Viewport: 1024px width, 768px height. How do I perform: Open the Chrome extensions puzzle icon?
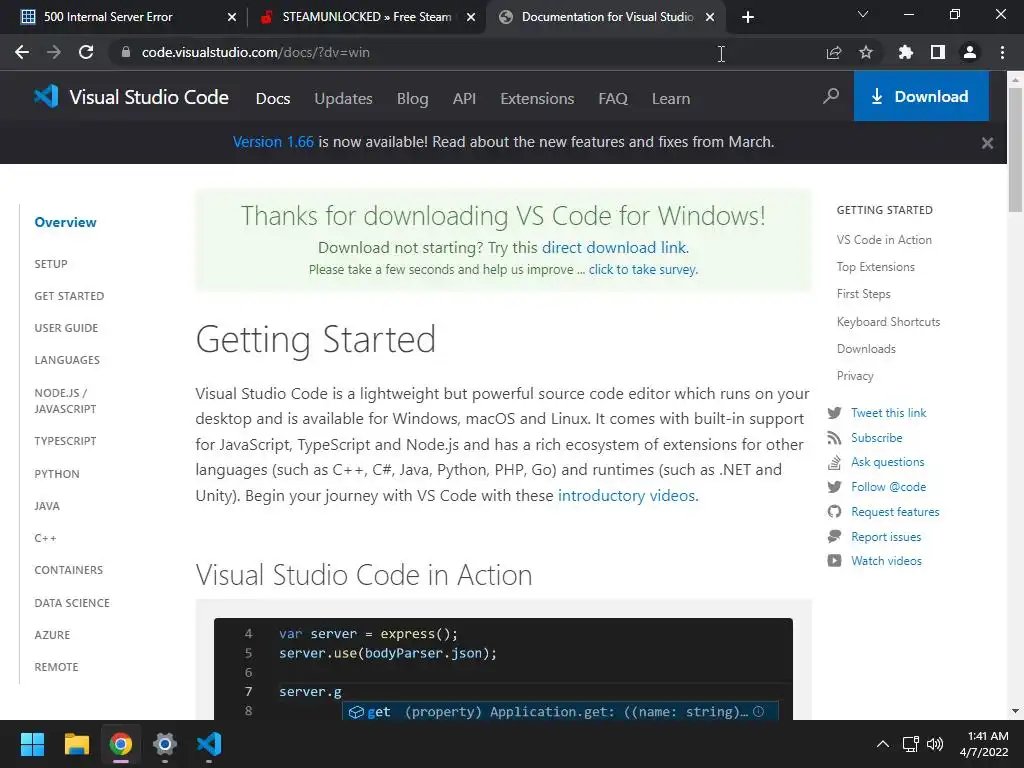pyautogui.click(x=905, y=52)
